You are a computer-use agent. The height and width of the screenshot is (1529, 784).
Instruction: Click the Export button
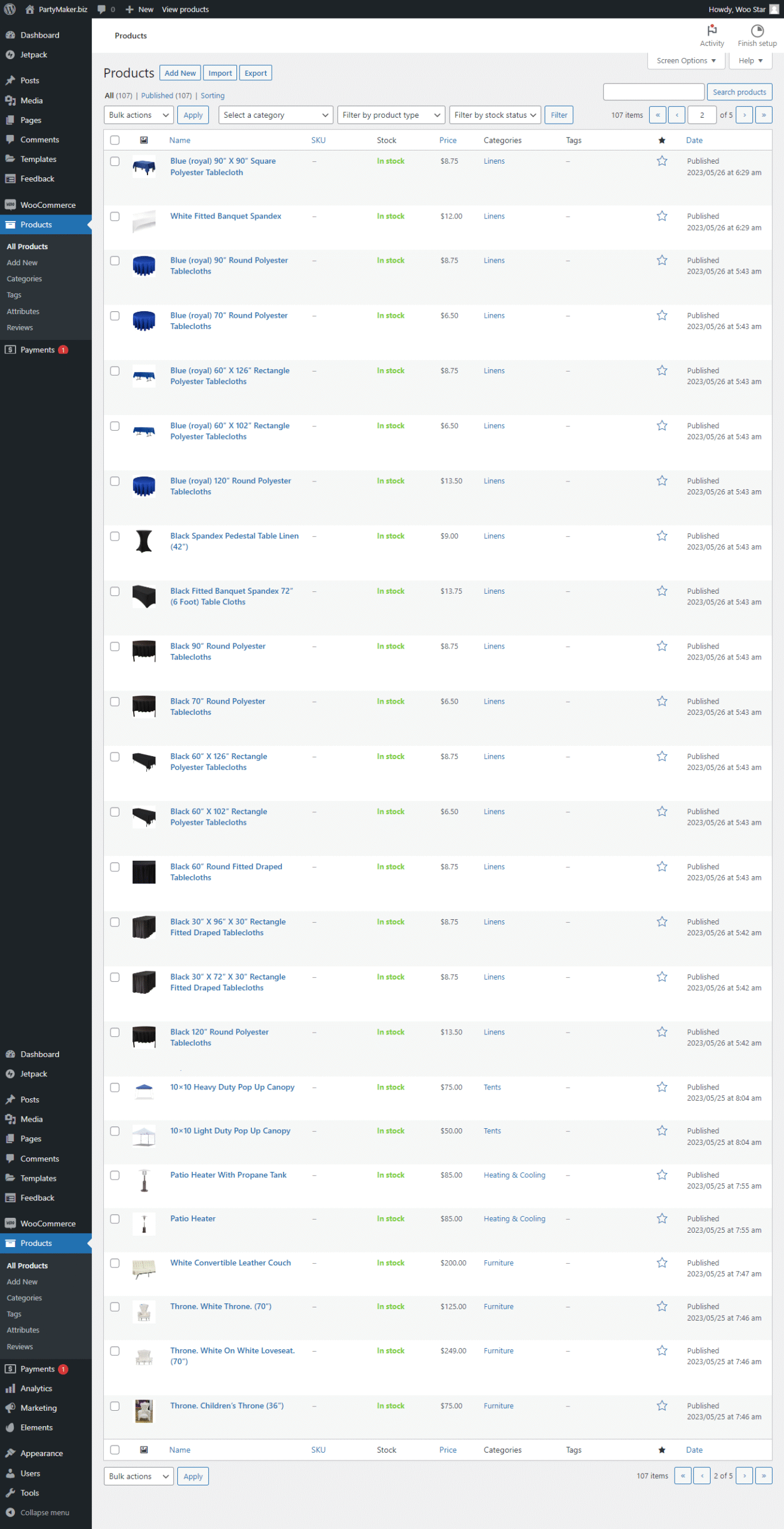(256, 73)
